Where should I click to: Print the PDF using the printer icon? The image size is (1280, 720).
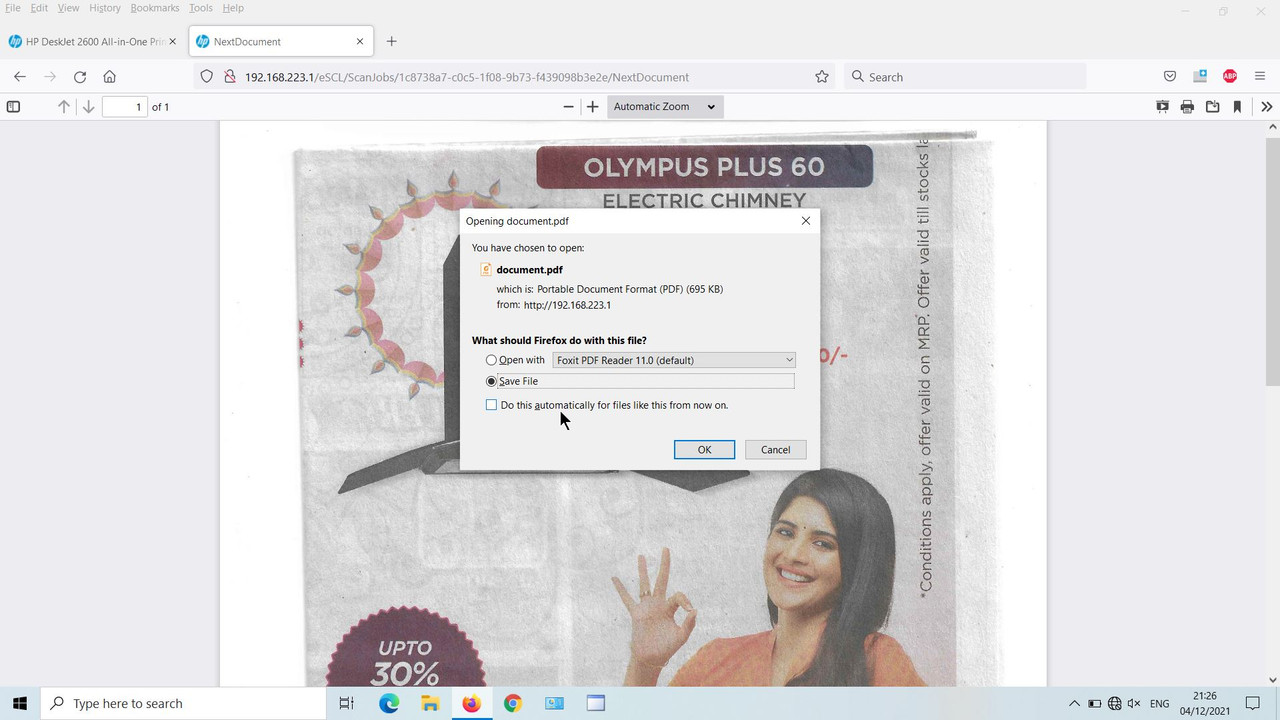[x=1187, y=107]
